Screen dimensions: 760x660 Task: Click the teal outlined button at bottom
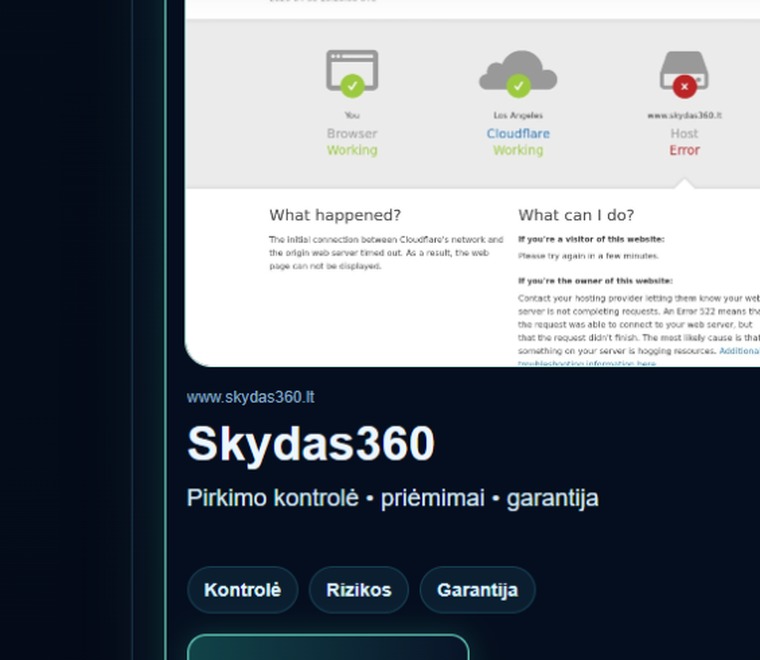click(328, 647)
